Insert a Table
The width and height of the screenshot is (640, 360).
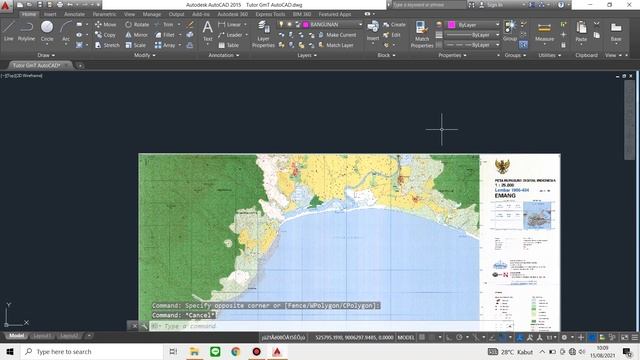229,45
